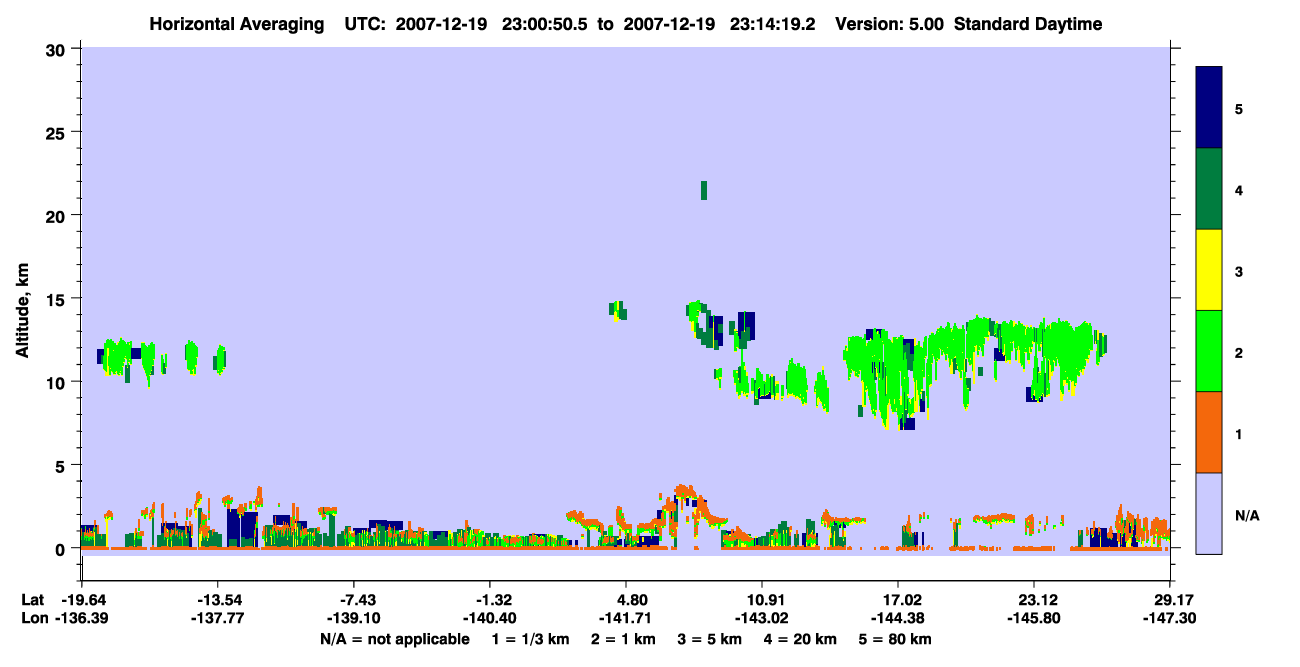Click latitude value -1.32
This screenshot has height=667, width=1300.
[493, 600]
